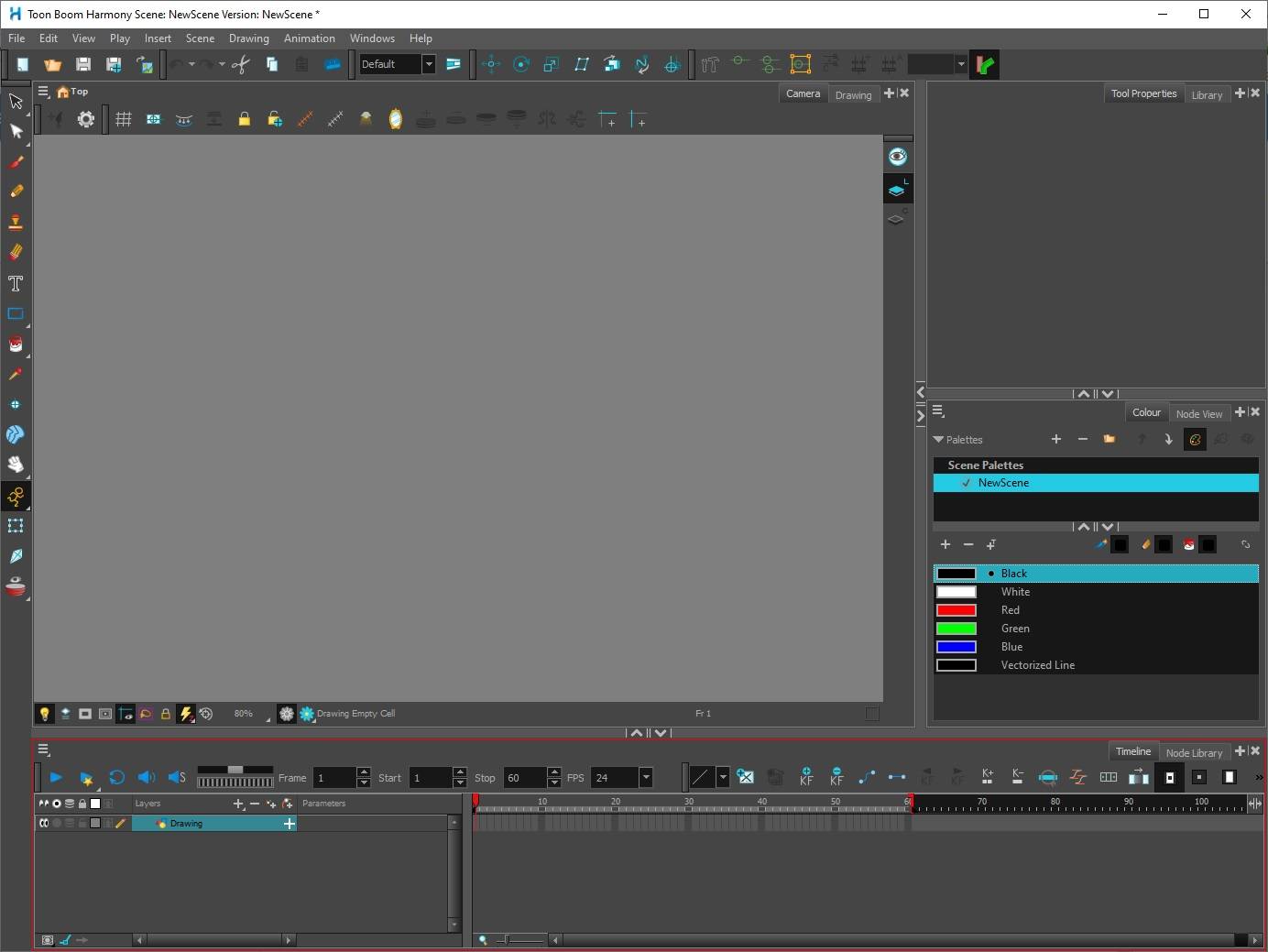Toggle the grid display icon
This screenshot has height=952, width=1268.
click(x=124, y=119)
